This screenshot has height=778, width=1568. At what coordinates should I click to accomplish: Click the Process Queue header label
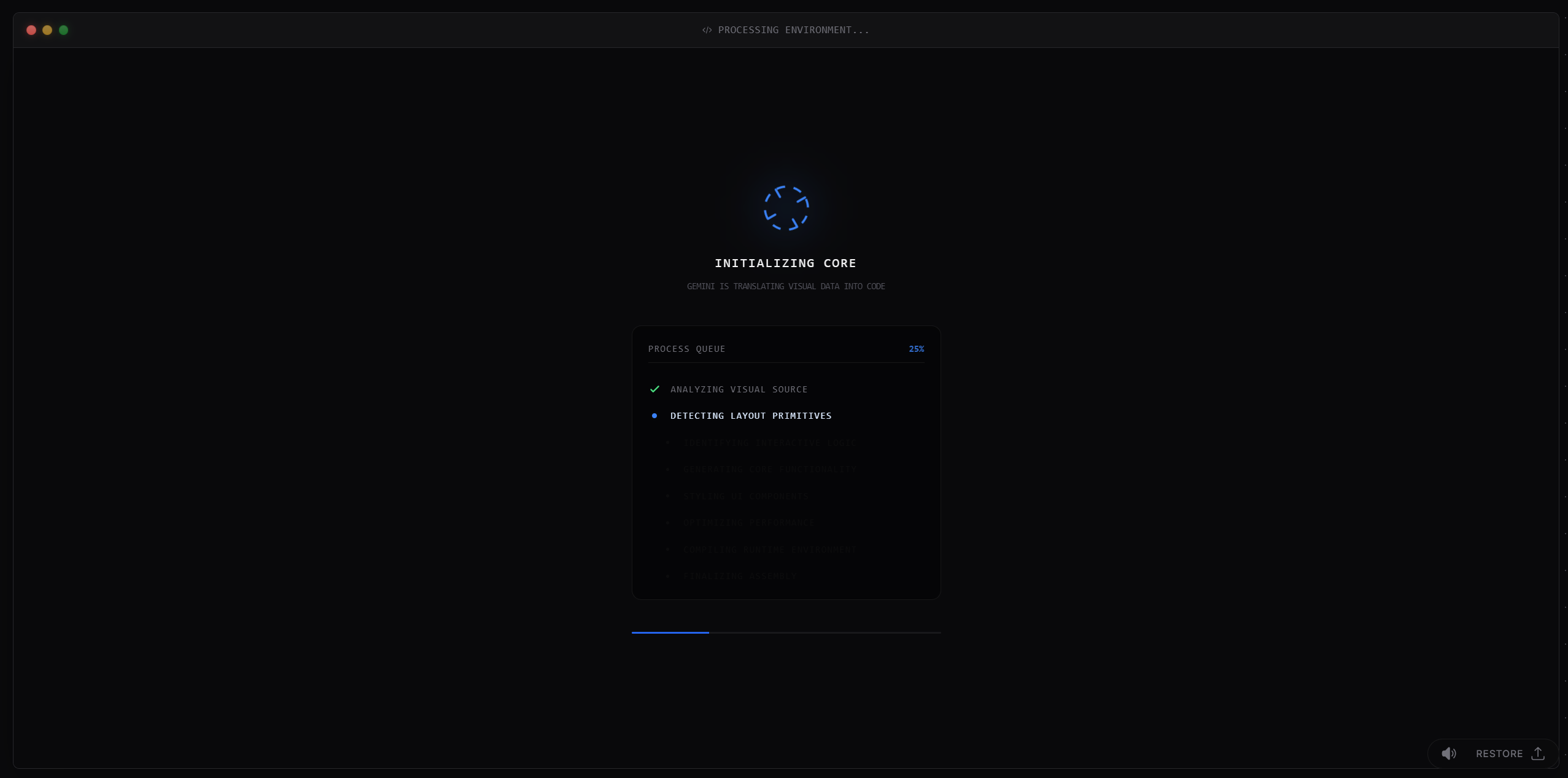click(686, 349)
